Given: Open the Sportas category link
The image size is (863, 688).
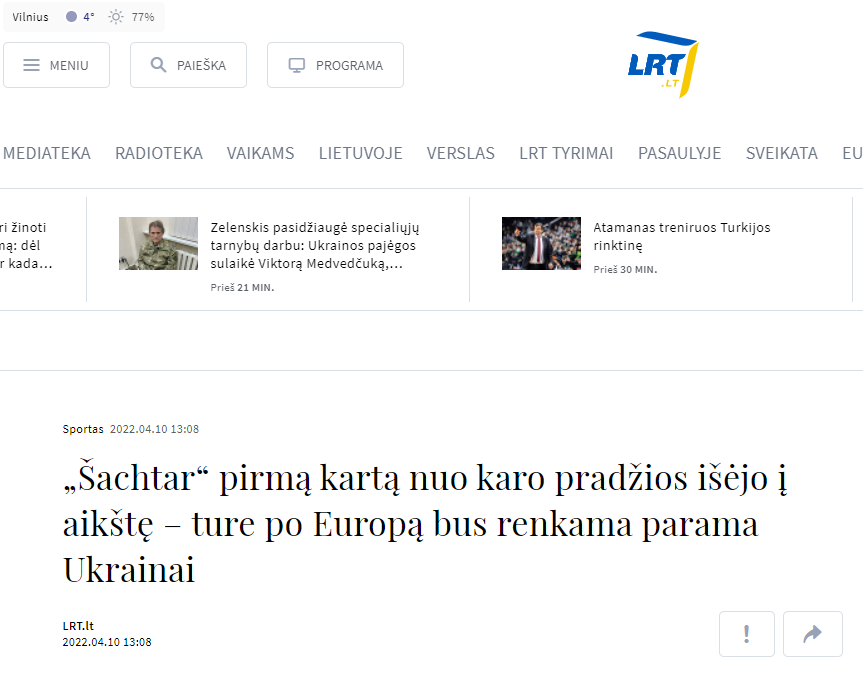Looking at the screenshot, I should tap(83, 429).
